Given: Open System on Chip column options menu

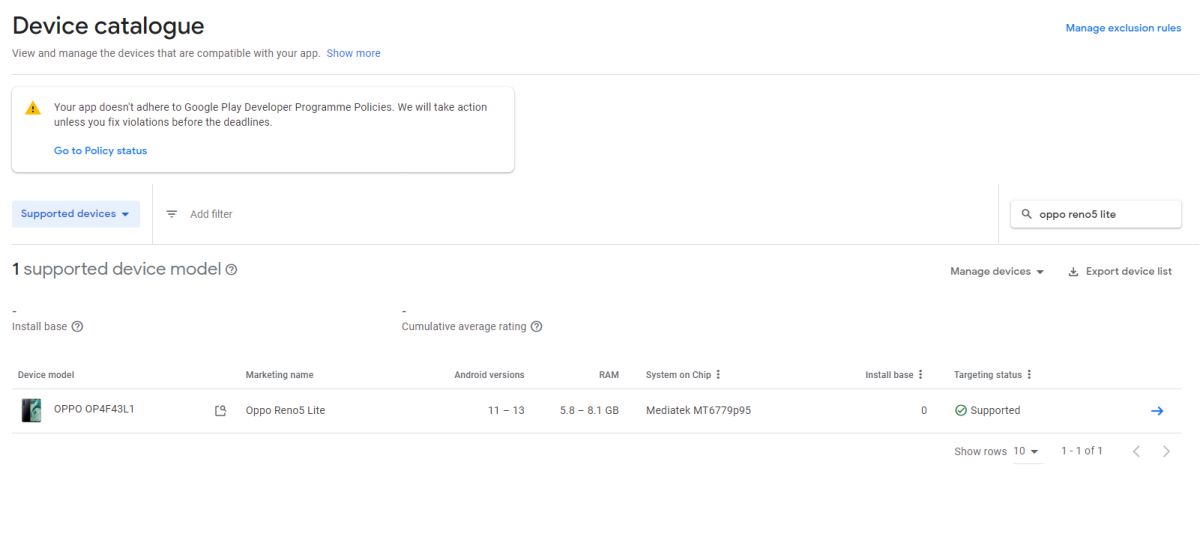Looking at the screenshot, I should click(718, 375).
